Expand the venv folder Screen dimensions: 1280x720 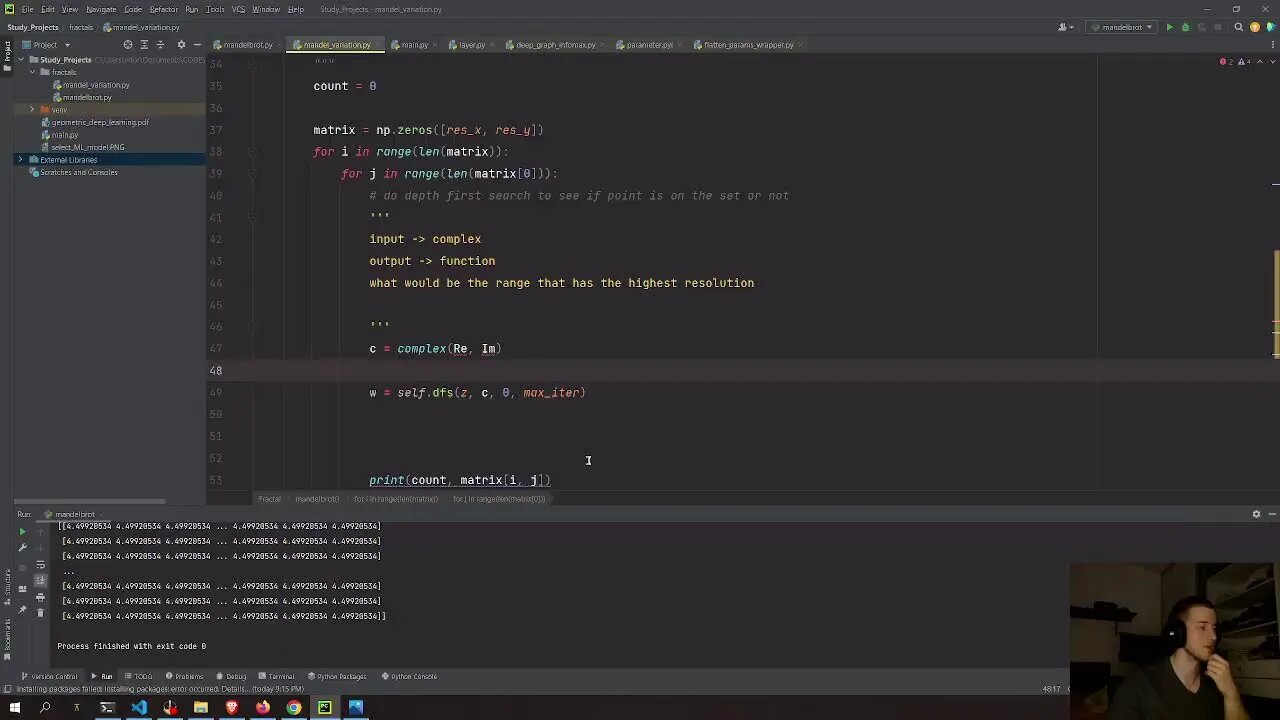click(32, 110)
